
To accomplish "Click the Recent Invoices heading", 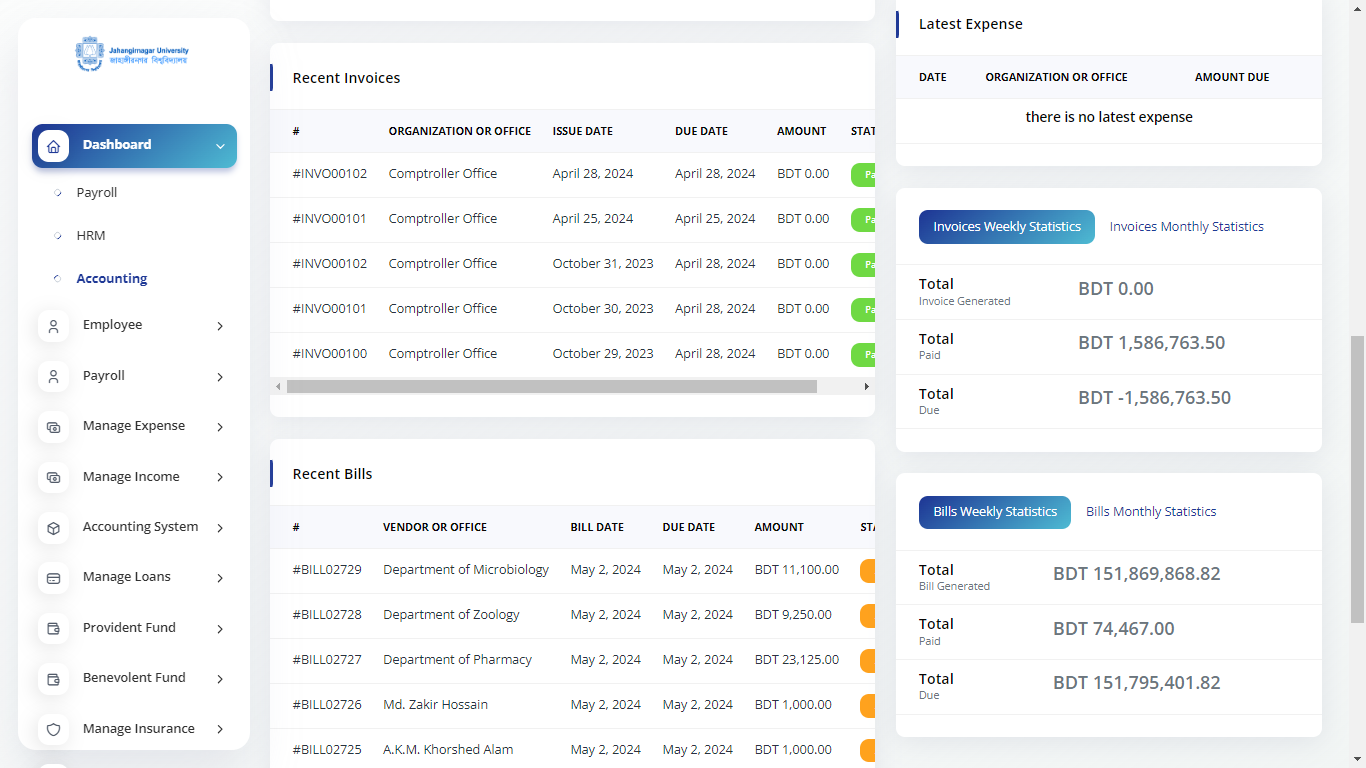I will point(346,78).
